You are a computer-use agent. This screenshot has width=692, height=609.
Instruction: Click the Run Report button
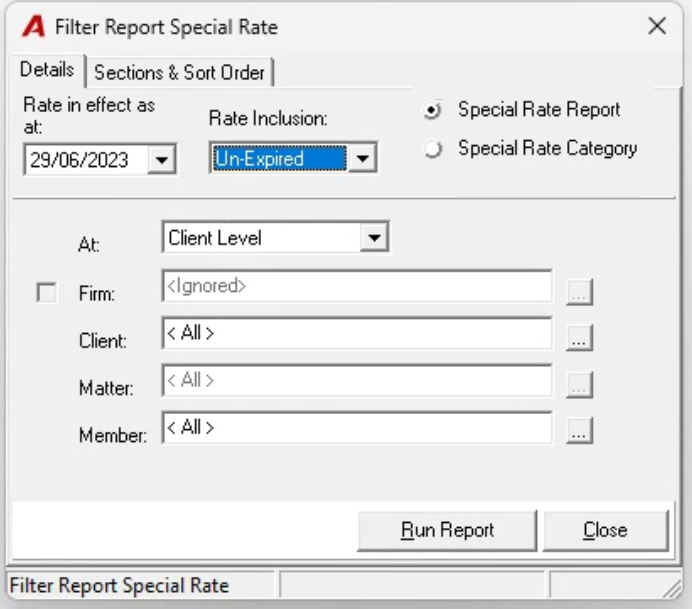click(x=447, y=531)
